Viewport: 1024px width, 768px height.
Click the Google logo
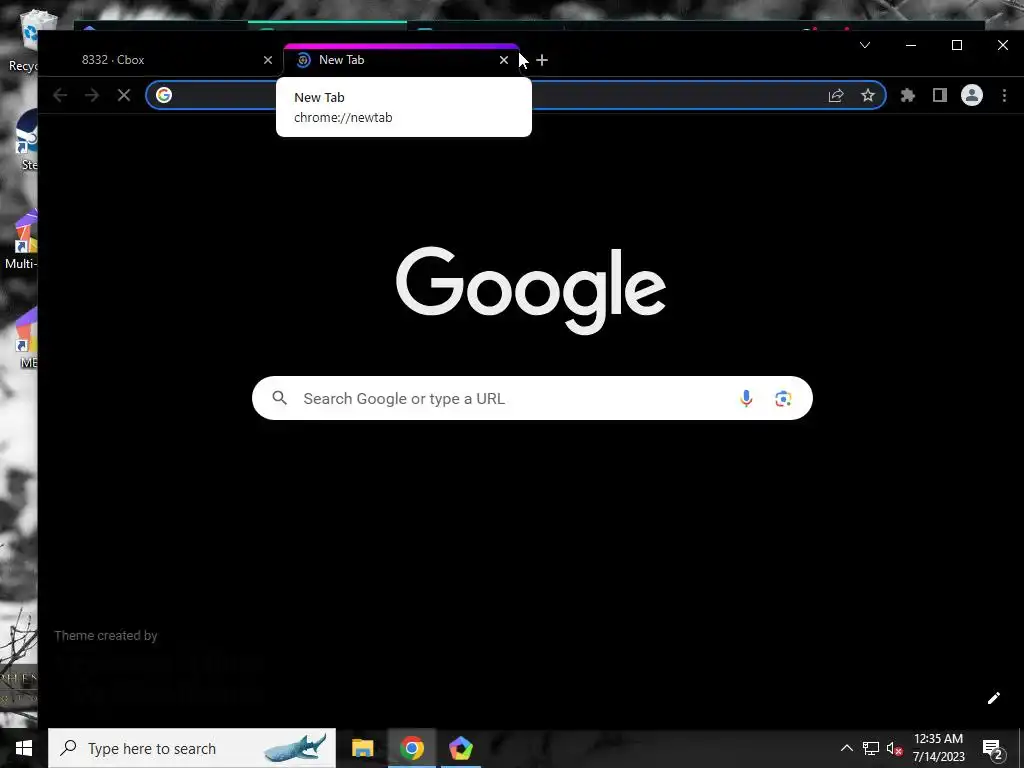tap(531, 290)
